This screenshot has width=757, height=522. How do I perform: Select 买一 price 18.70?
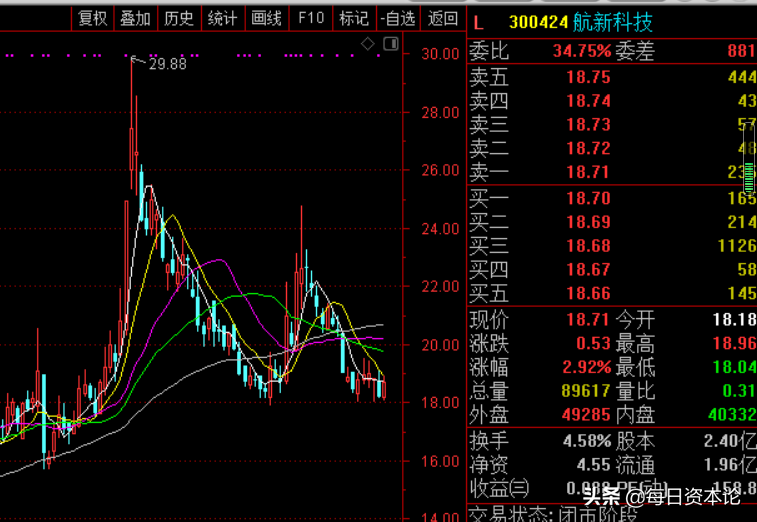click(x=589, y=198)
